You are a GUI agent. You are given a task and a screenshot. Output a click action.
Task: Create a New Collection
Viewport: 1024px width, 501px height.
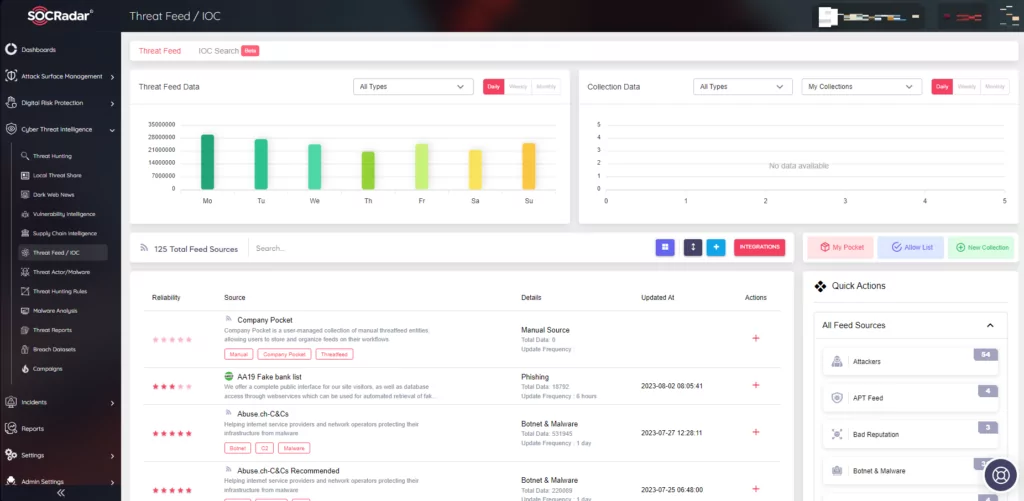[x=981, y=248]
